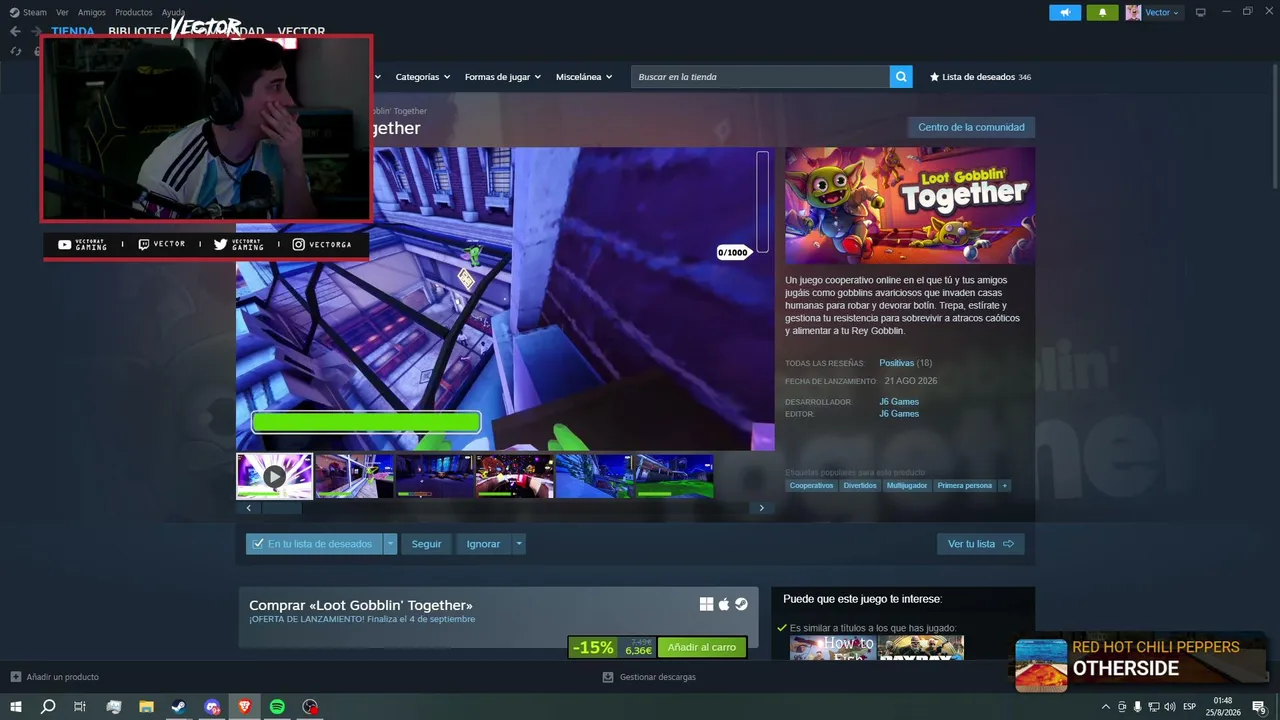The height and width of the screenshot is (720, 1280).
Task: Click 'Añadir al carro' button
Action: 702,647
